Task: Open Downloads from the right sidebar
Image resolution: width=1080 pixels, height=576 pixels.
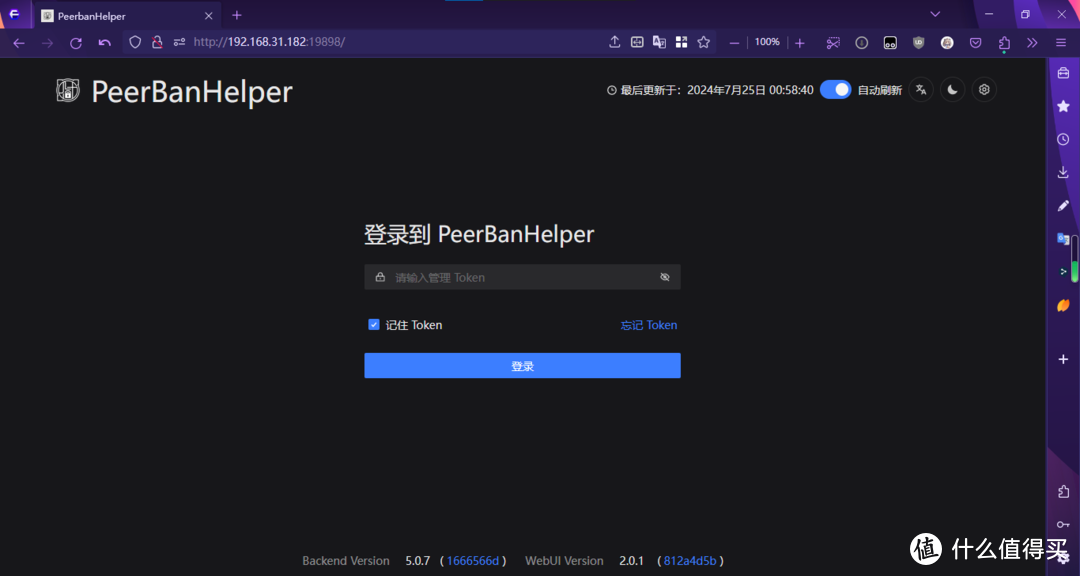Action: click(x=1063, y=171)
